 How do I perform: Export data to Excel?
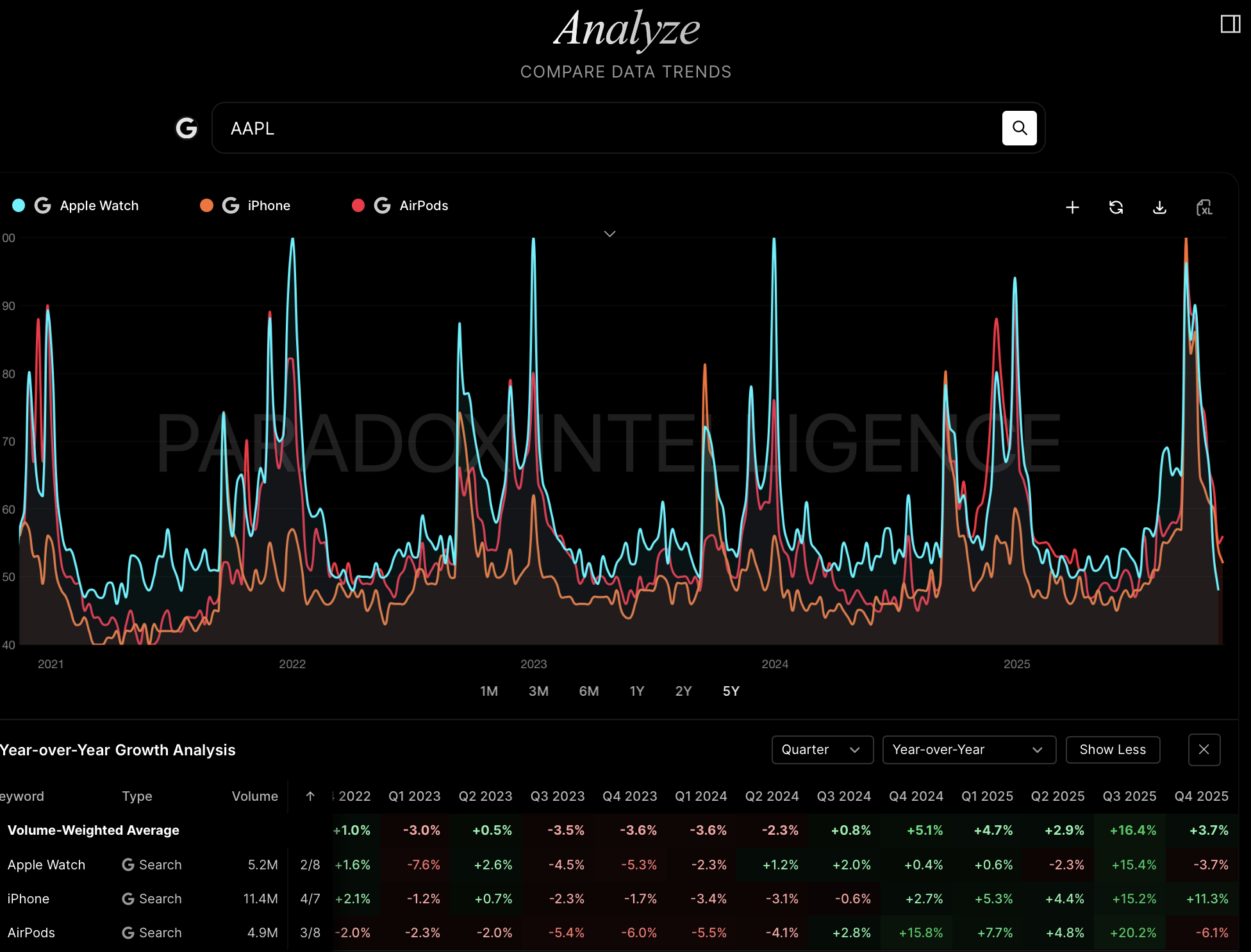tap(1204, 207)
